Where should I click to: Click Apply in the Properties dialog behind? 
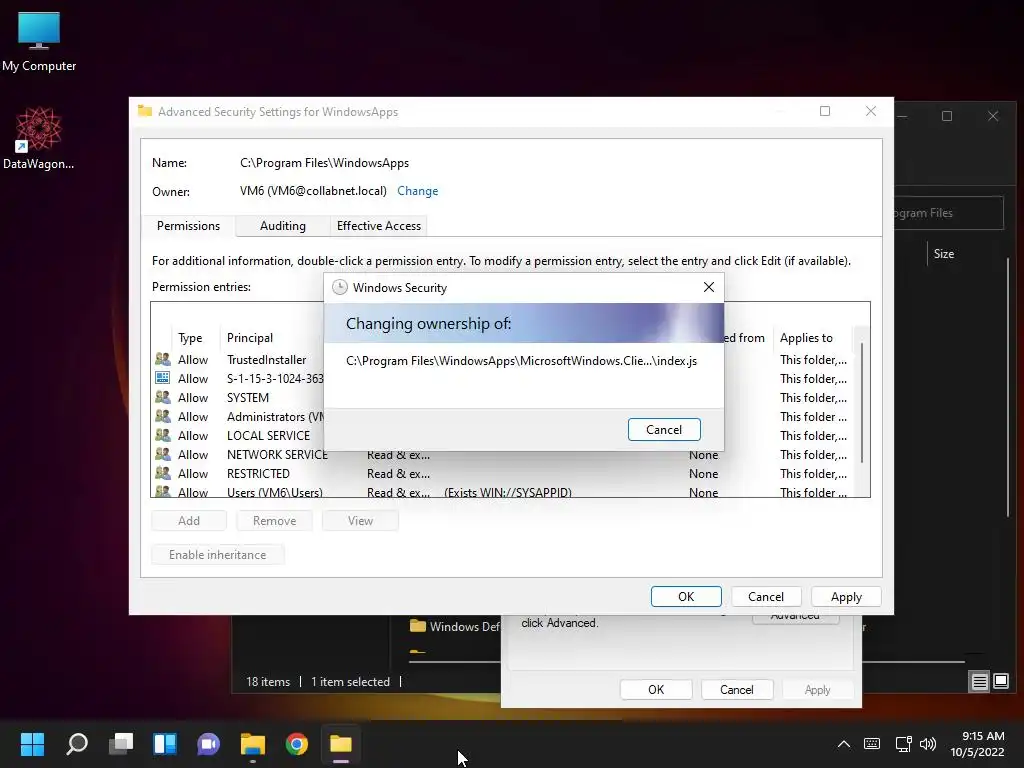click(x=818, y=690)
